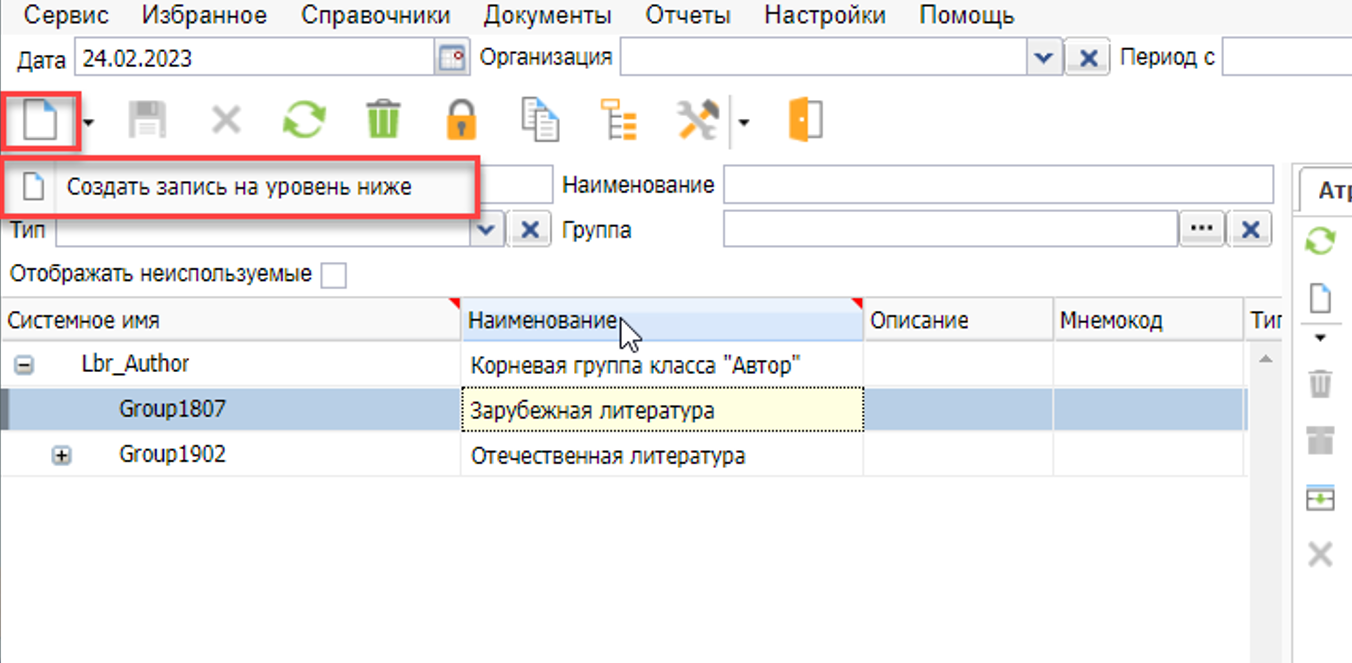The image size is (1352, 663).
Task: Collapse the Lbr_Author tree node
Action: pos(24,366)
